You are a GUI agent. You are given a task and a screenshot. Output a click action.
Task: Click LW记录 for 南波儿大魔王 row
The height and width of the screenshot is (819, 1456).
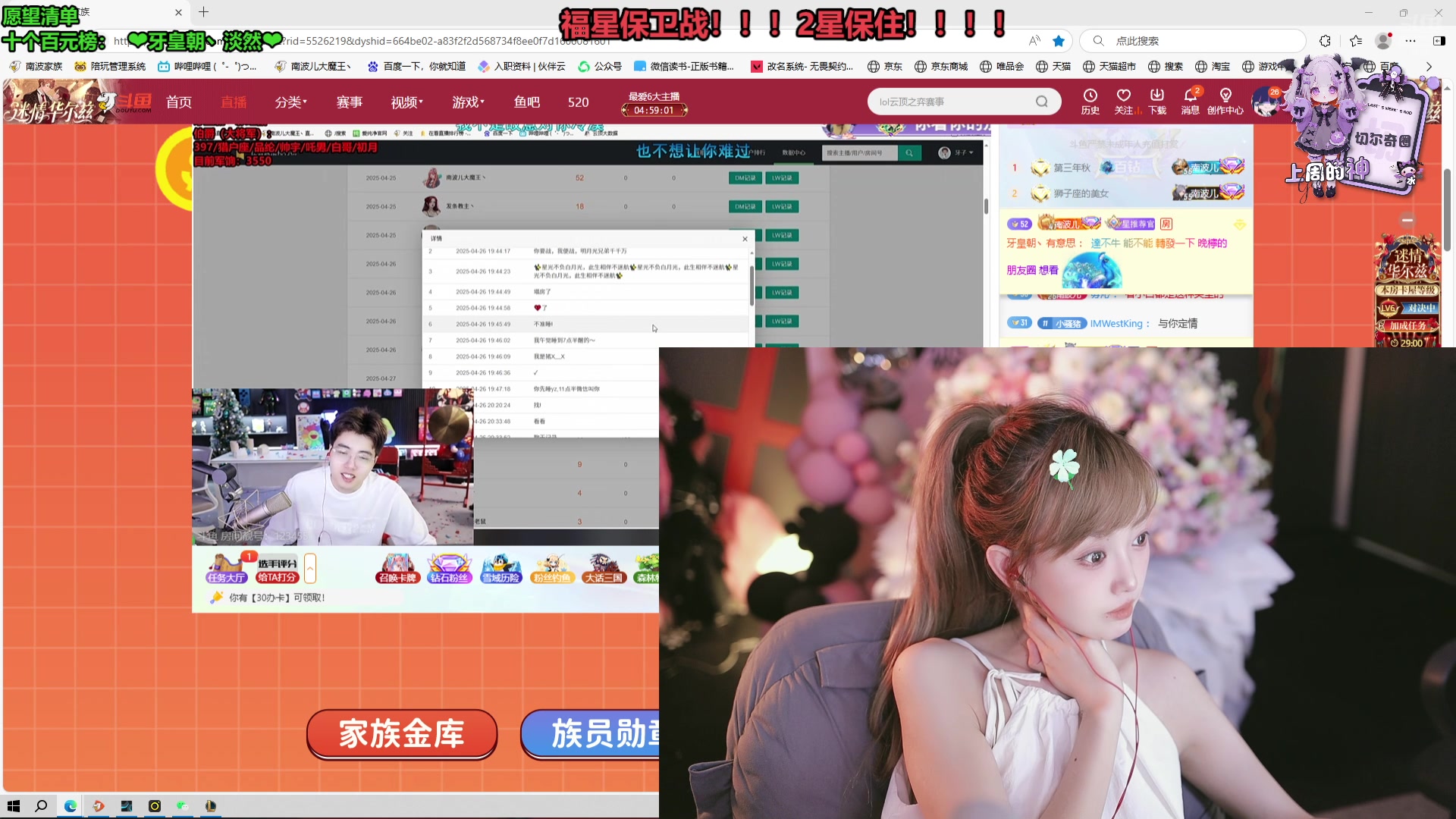pos(782,178)
